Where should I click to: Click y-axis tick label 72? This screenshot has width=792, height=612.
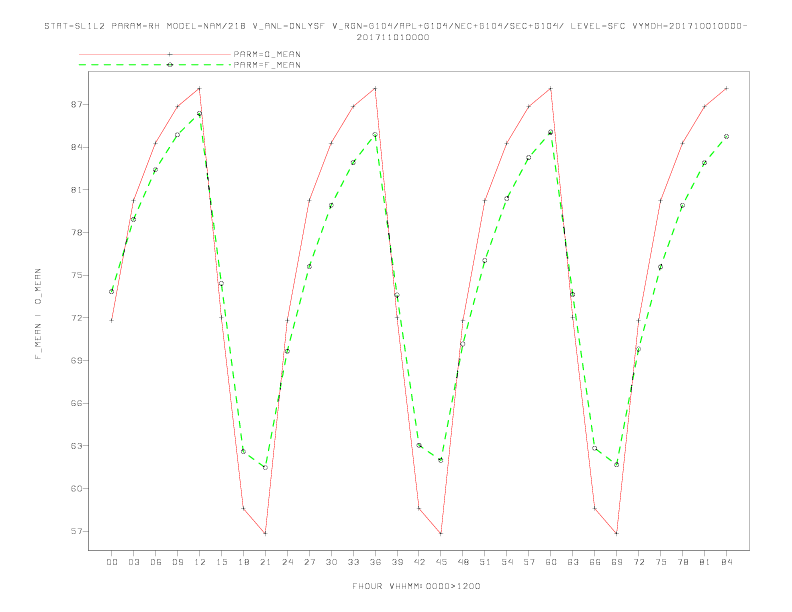[76, 318]
